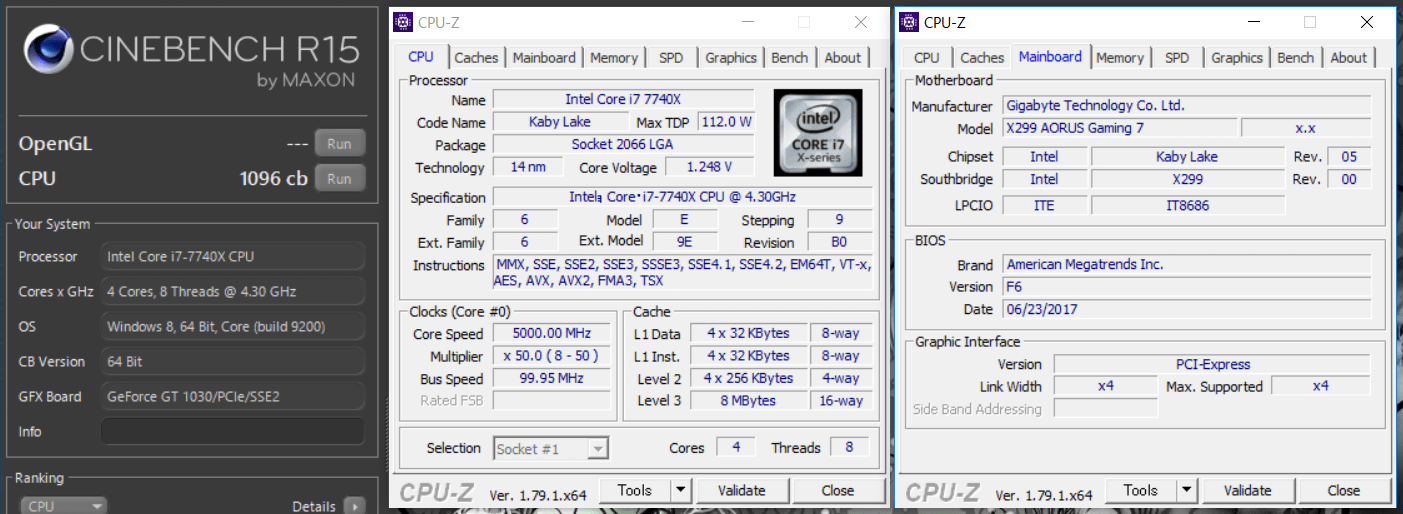Click Close button in left CPU-Z window
This screenshot has height=514, width=1403.
tap(838, 490)
